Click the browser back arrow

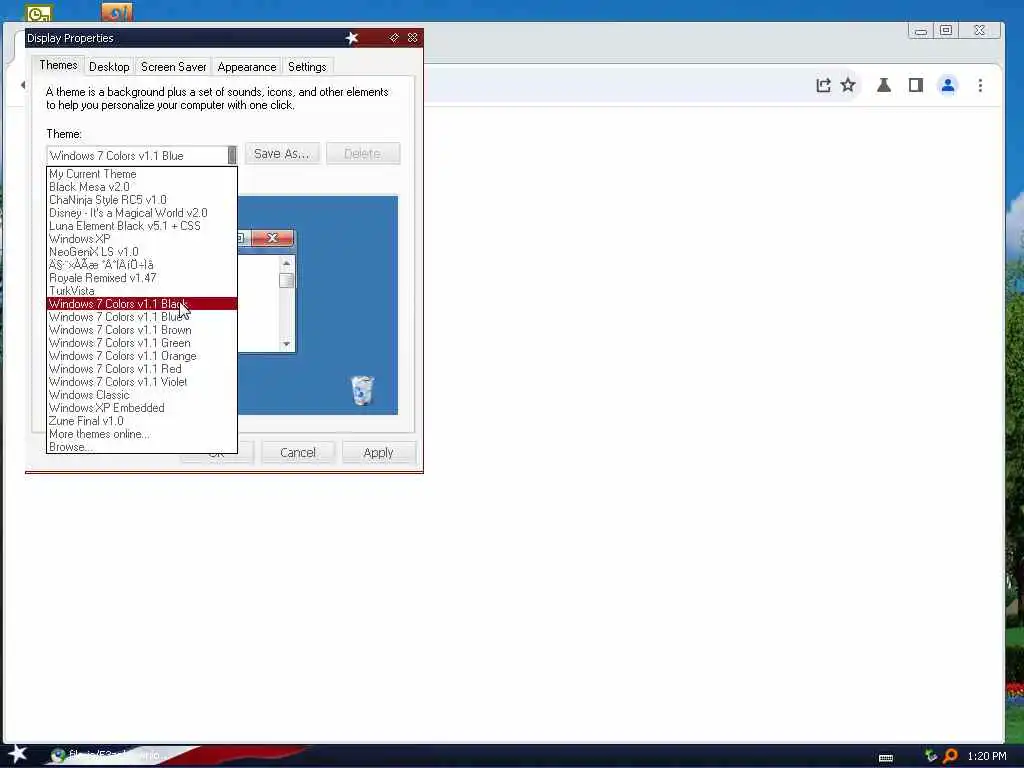pos(24,85)
